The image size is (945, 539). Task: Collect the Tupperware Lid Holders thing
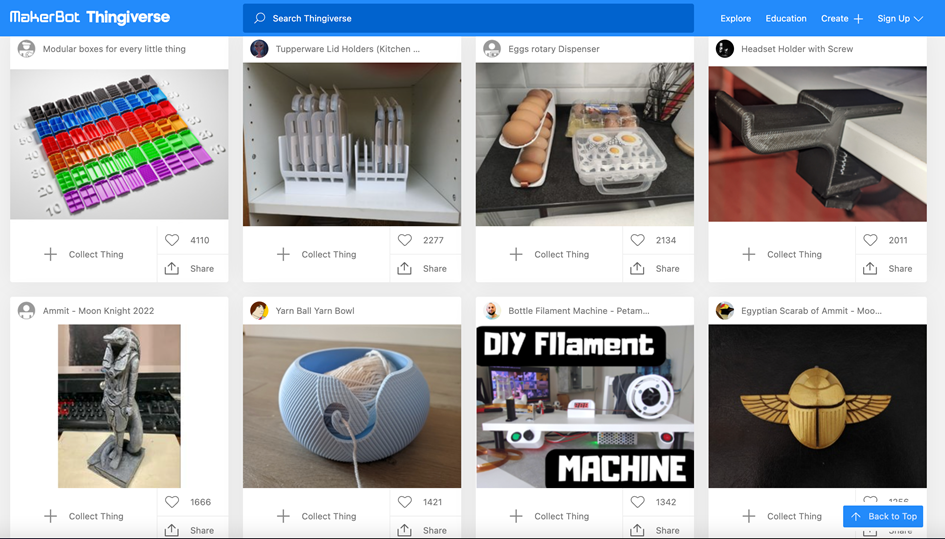[318, 254]
